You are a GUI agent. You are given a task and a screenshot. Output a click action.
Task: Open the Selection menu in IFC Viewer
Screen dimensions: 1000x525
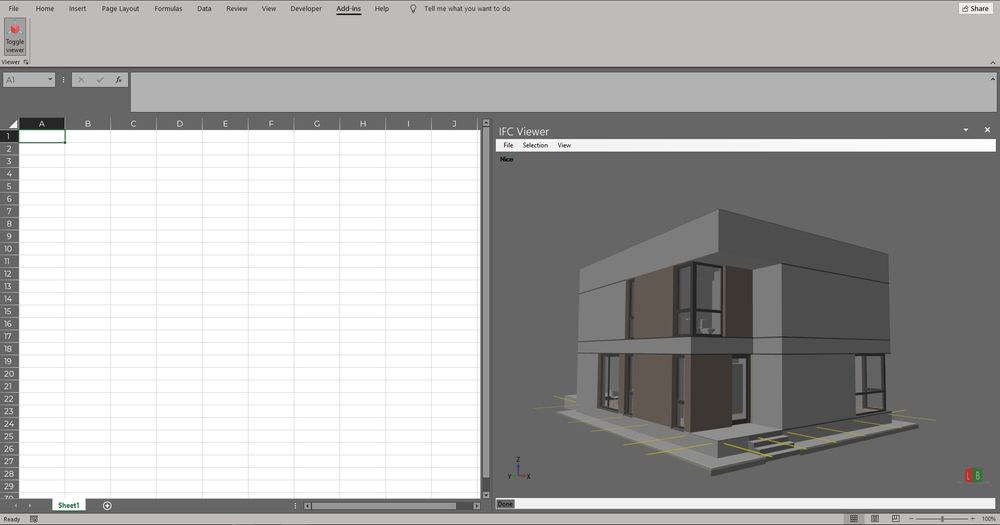point(535,145)
